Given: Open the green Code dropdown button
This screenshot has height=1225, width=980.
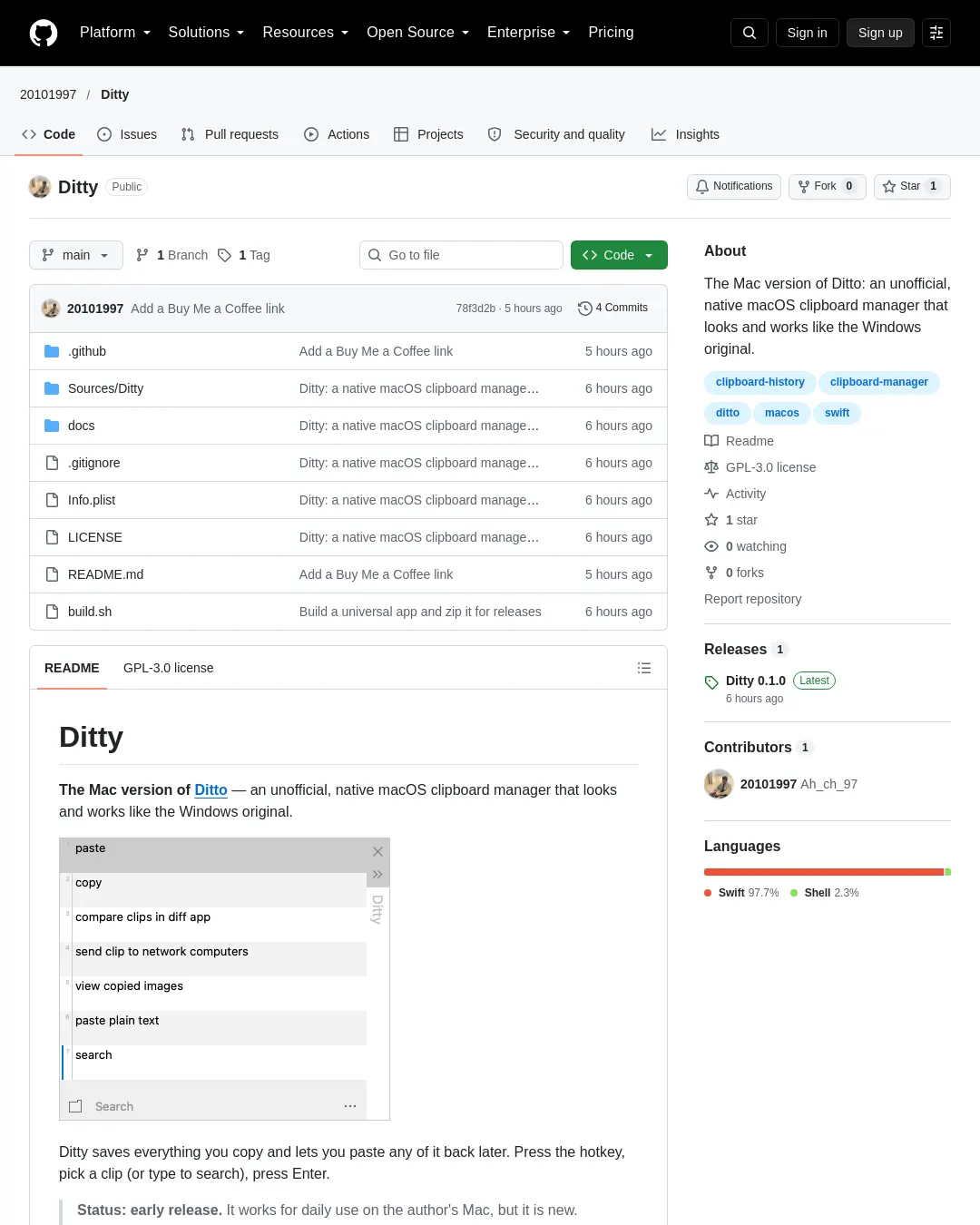Looking at the screenshot, I should click(x=619, y=255).
